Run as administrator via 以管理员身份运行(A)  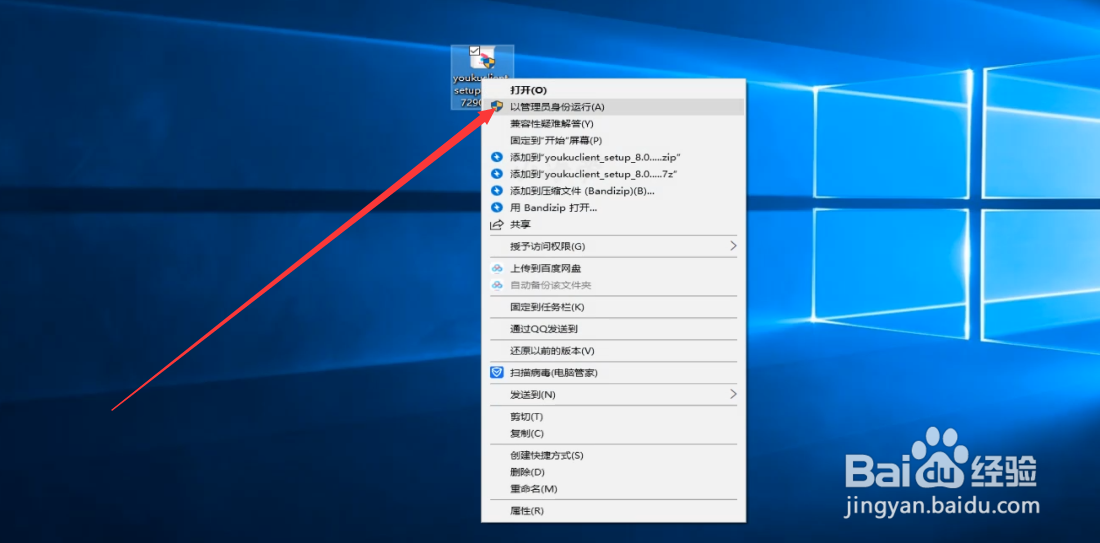612,107
